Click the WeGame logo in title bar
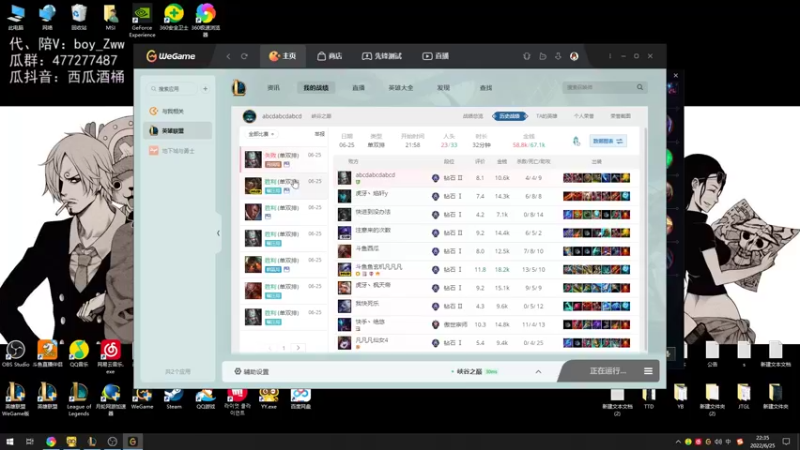This screenshot has width=800, height=450. pos(170,56)
